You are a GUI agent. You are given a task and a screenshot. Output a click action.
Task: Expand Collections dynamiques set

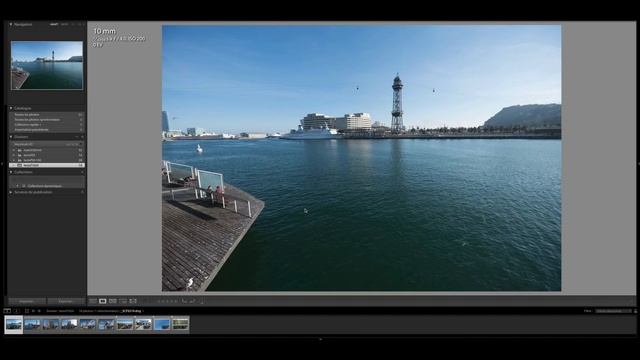18,186
